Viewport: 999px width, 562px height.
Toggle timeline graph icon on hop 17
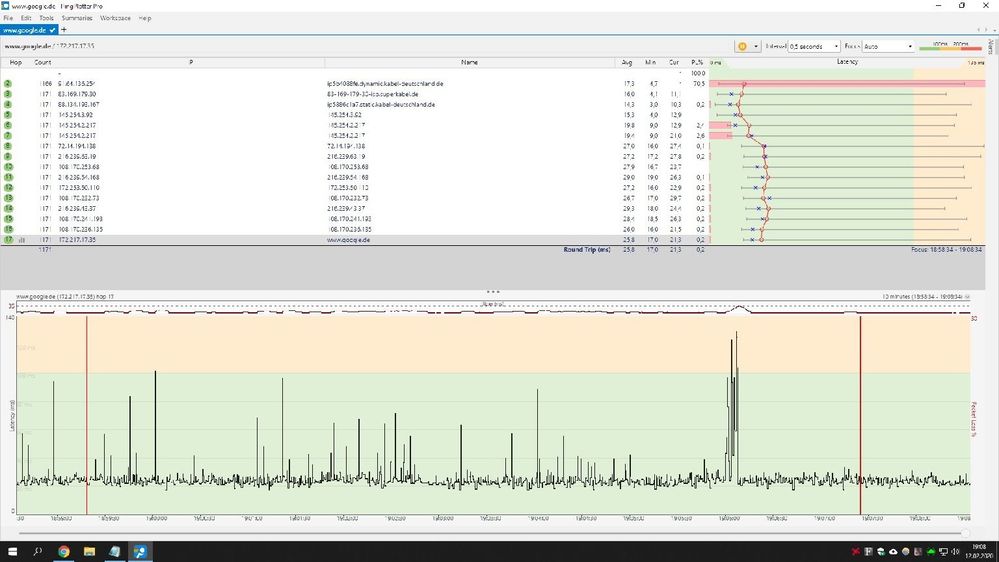coord(22,240)
